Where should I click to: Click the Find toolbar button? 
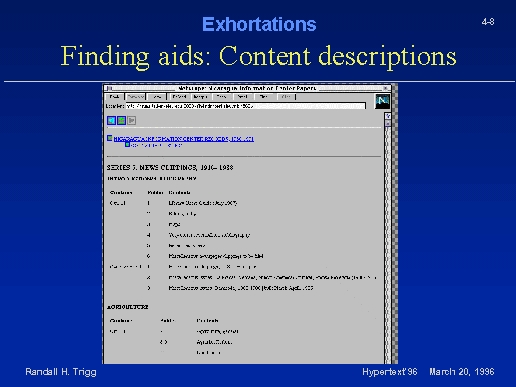point(264,97)
